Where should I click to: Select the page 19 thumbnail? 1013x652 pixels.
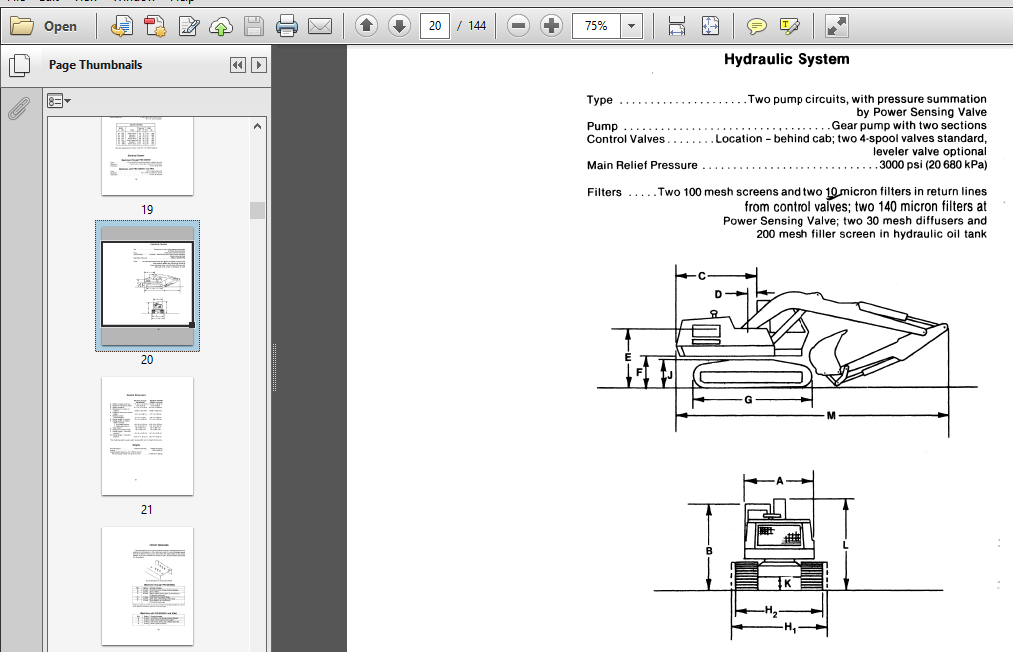click(x=147, y=156)
